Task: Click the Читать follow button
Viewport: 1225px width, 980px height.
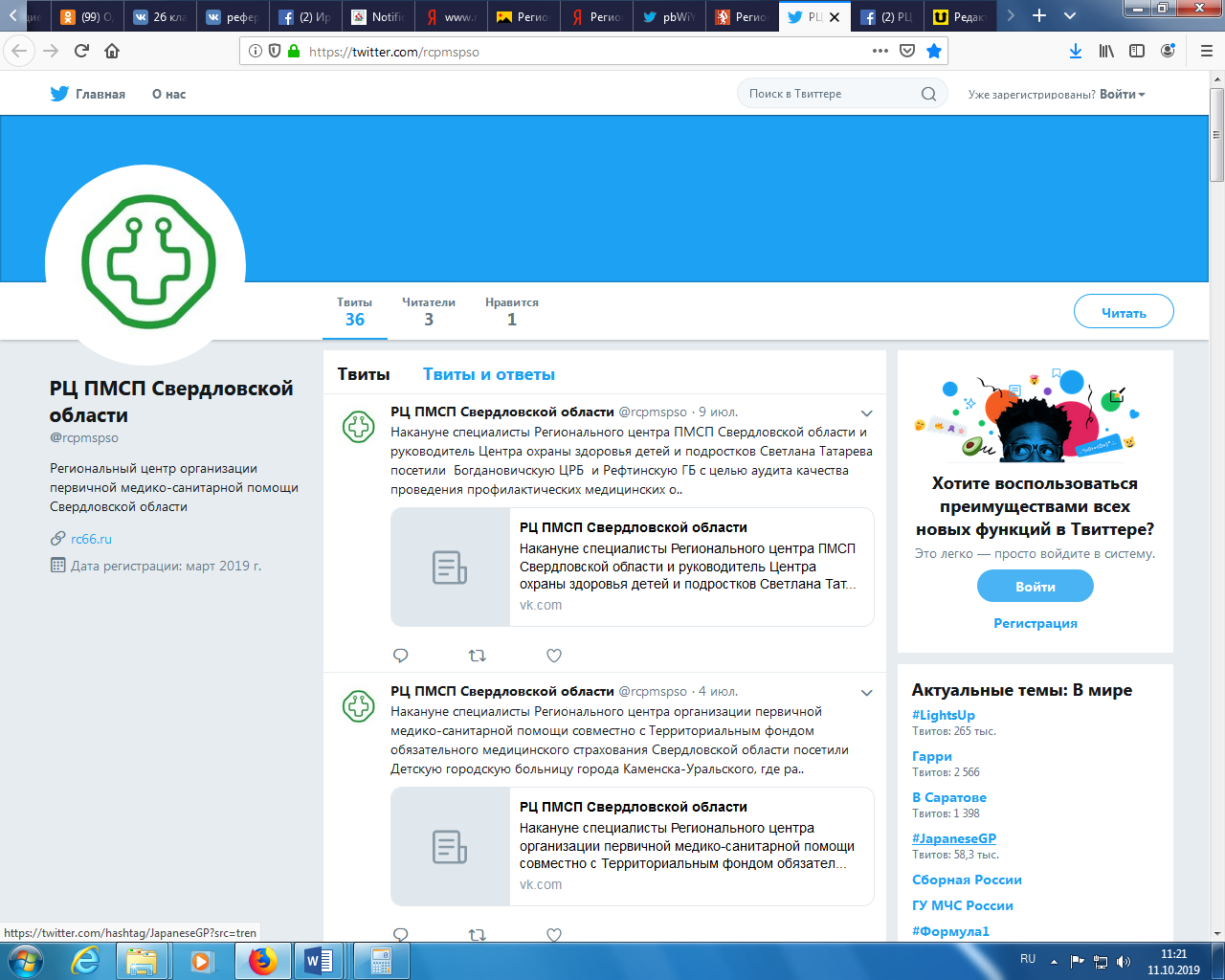Action: pyautogui.click(x=1124, y=312)
